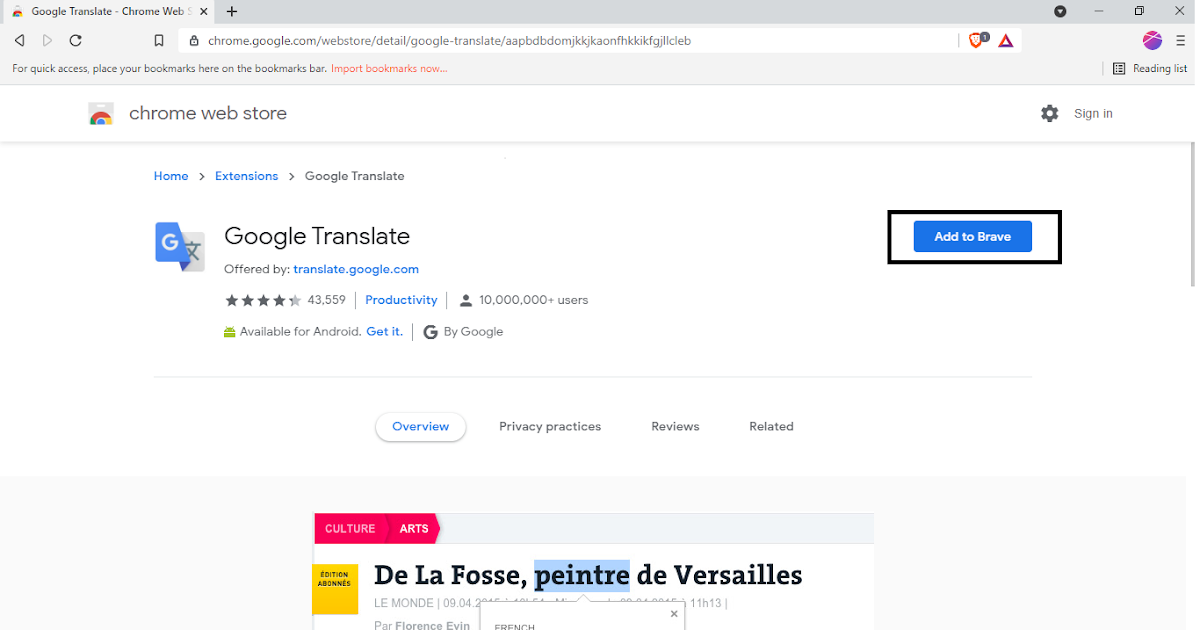Open the Privacy practices tab
The height and width of the screenshot is (630, 1200).
(x=550, y=426)
